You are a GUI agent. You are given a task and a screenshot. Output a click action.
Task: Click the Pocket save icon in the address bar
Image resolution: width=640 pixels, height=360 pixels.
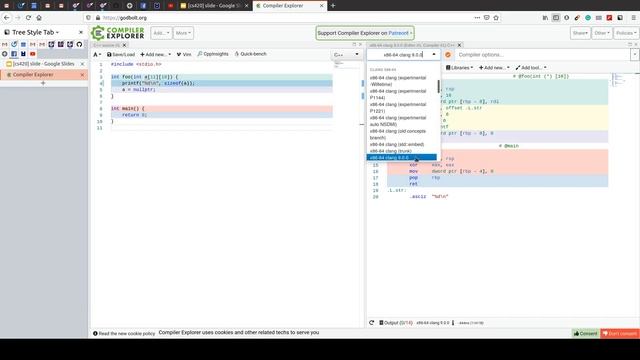(x=487, y=18)
